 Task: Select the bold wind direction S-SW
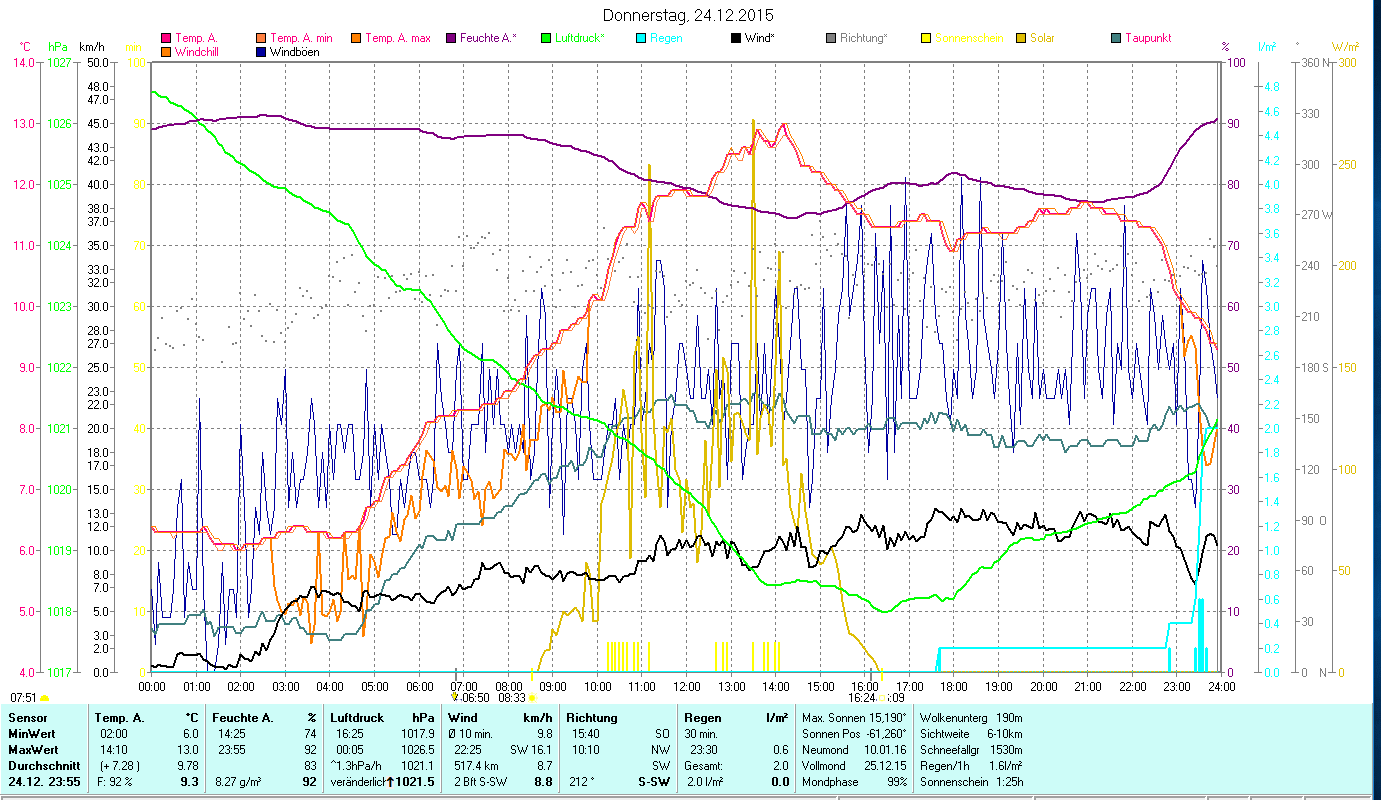(x=653, y=782)
